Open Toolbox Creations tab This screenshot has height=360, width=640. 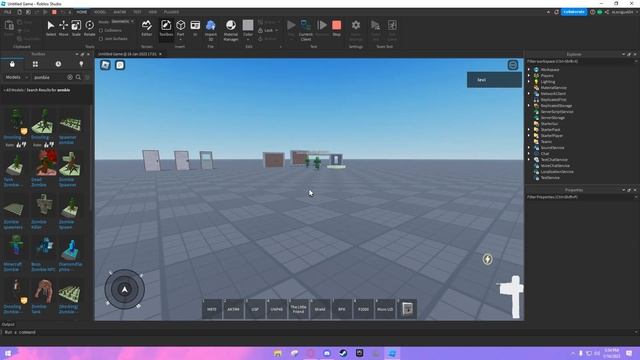(x=81, y=64)
